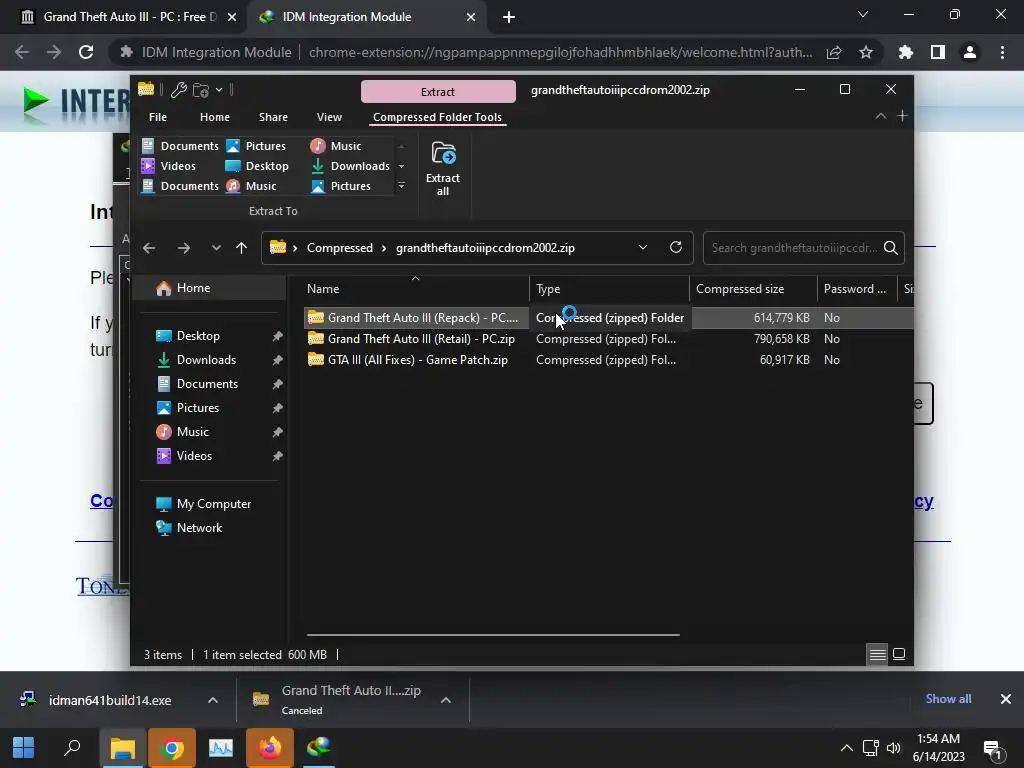The image size is (1024, 768).
Task: Sort by Password column header
Action: pos(857,289)
